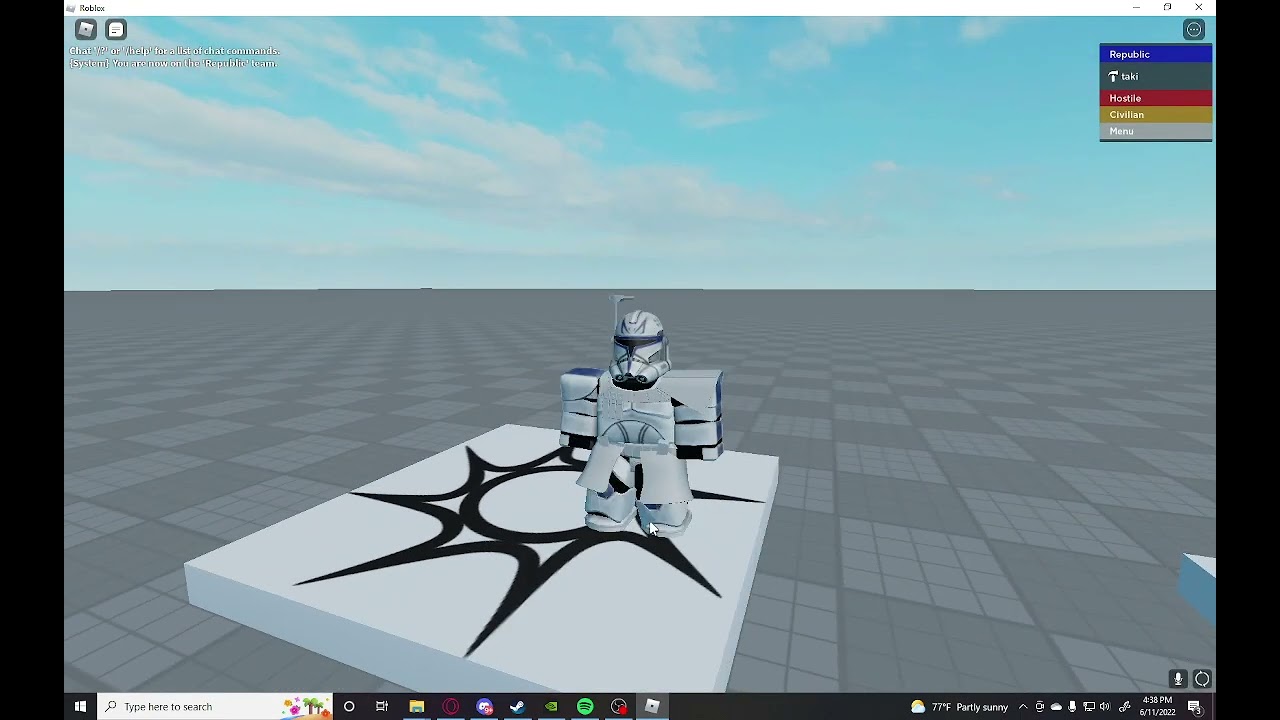
Task: Select the Republic team header
Action: [x=1156, y=54]
